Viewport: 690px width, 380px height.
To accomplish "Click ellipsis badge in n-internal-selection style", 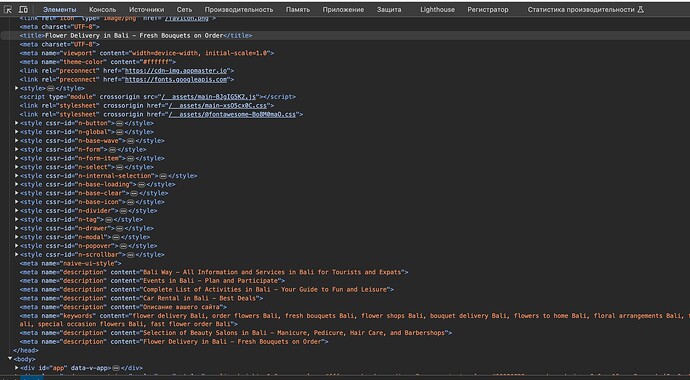I will 163,176.
